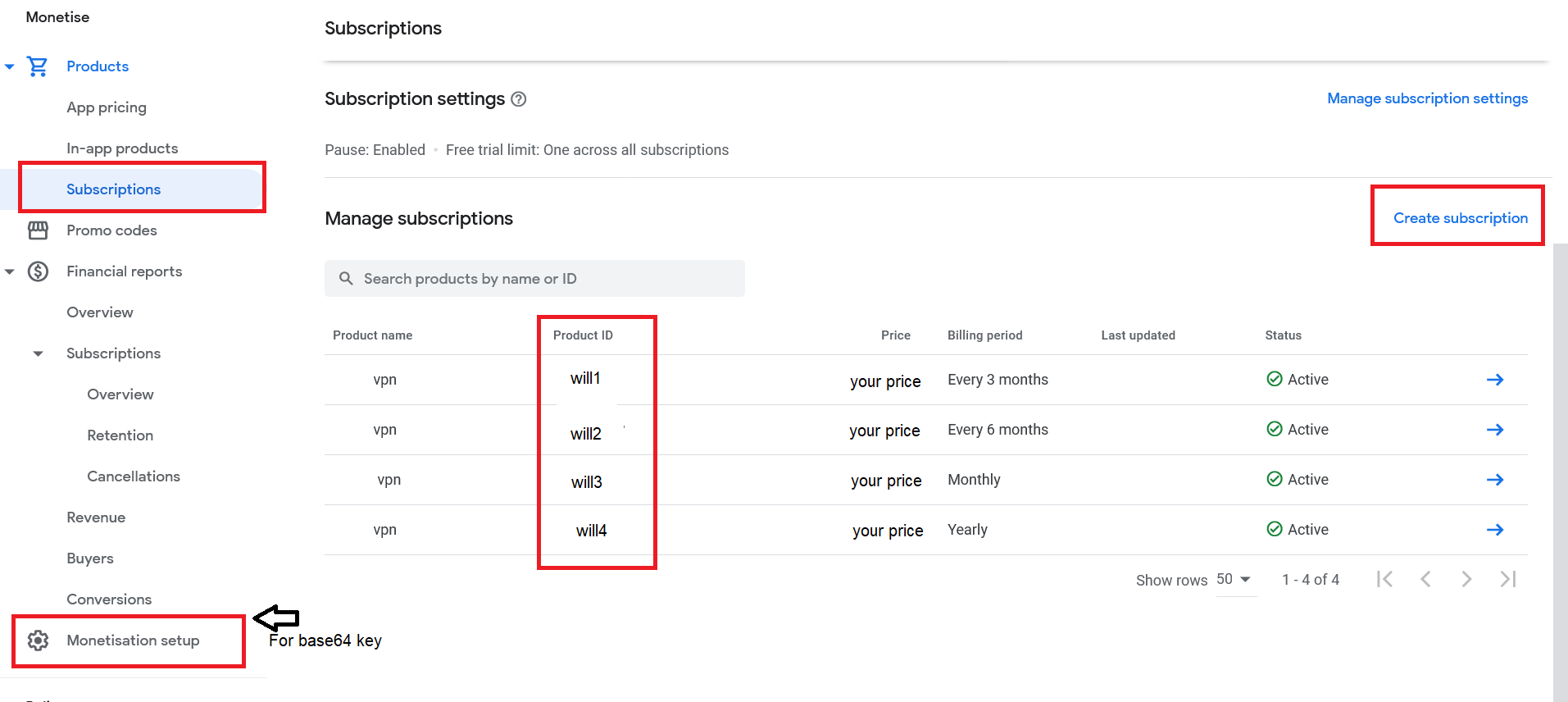
Task: Open Promo codes page
Action: coord(111,230)
